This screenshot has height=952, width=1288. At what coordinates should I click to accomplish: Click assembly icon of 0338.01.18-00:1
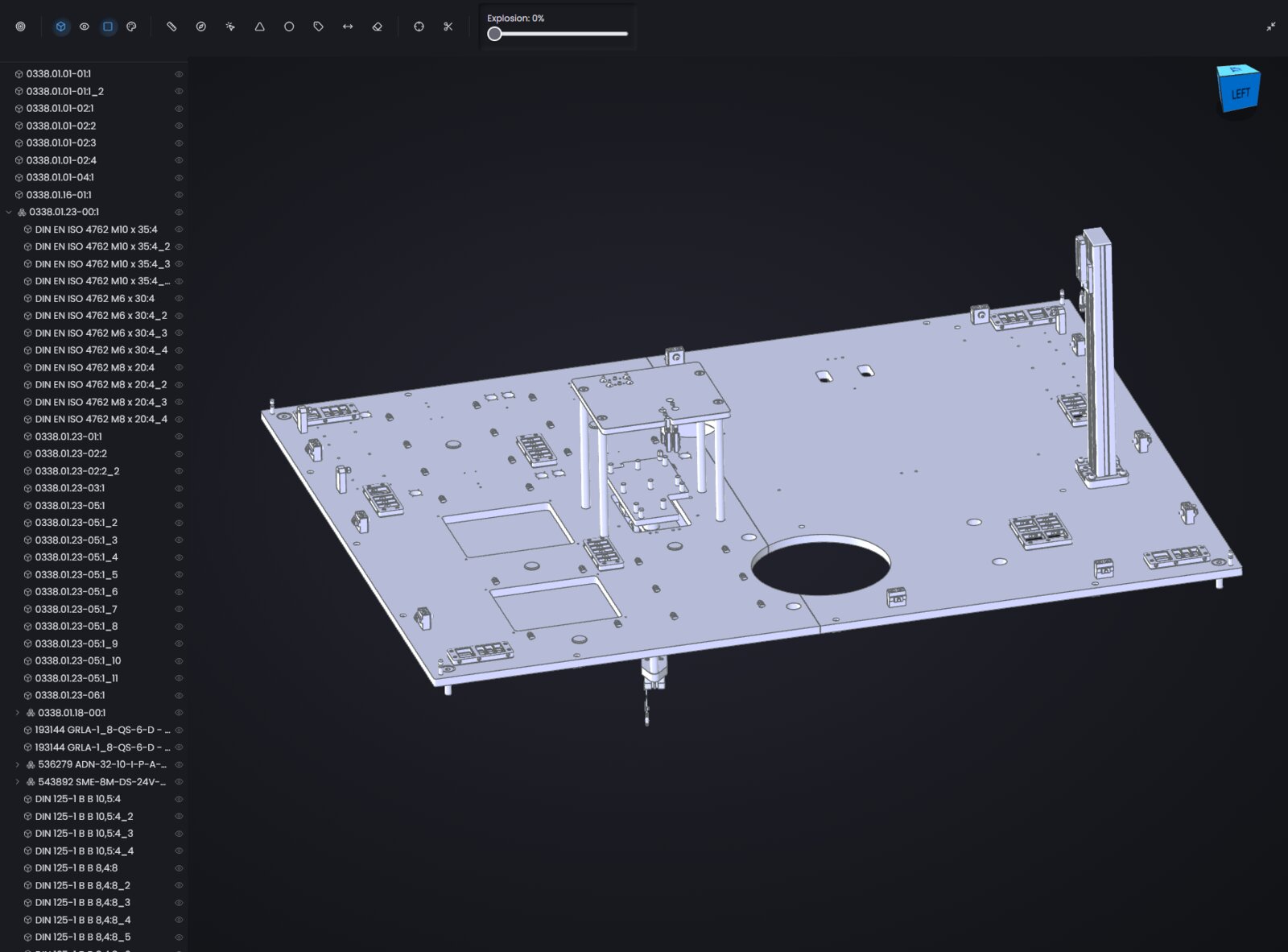tap(31, 713)
